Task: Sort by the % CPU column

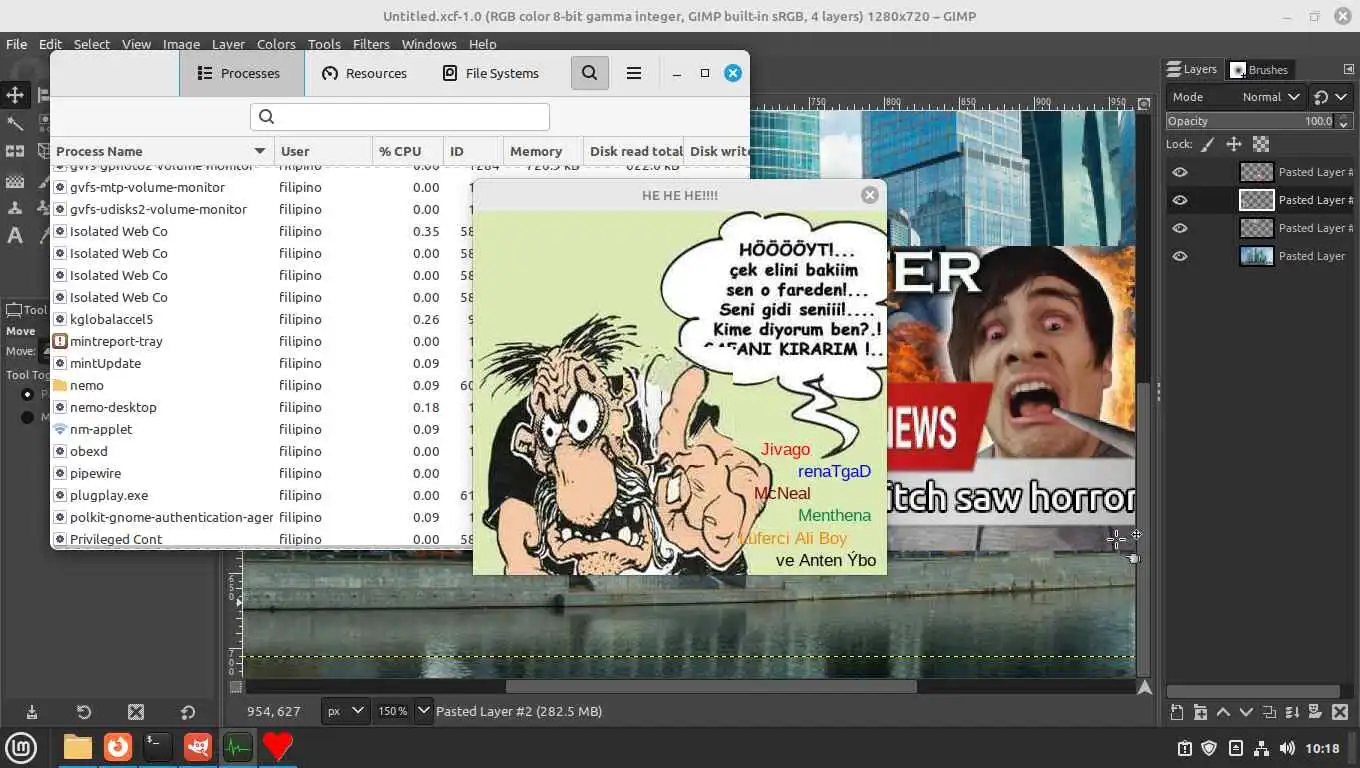Action: tap(408, 151)
